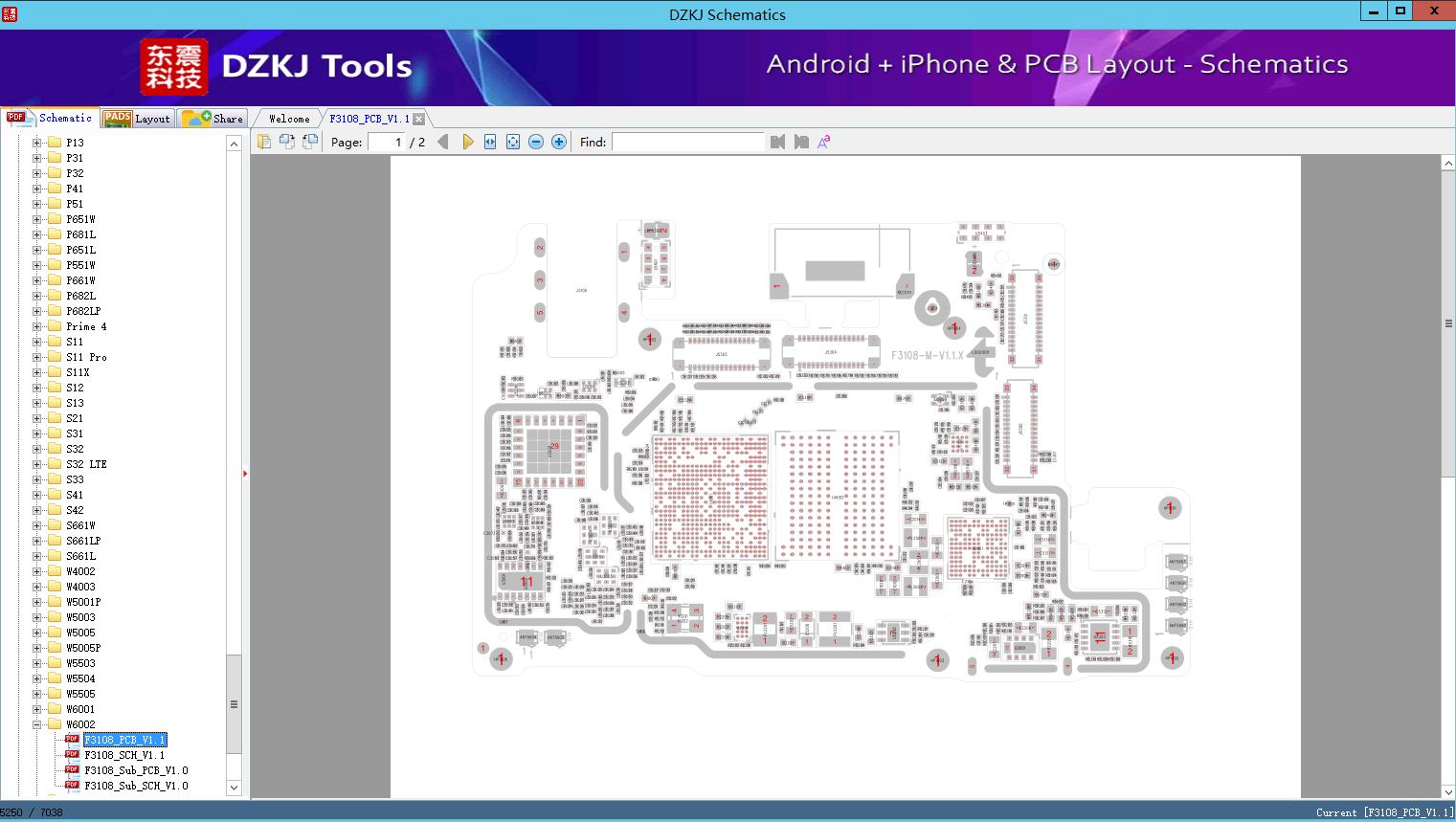Expand the Prime 4 folder

coord(36,326)
